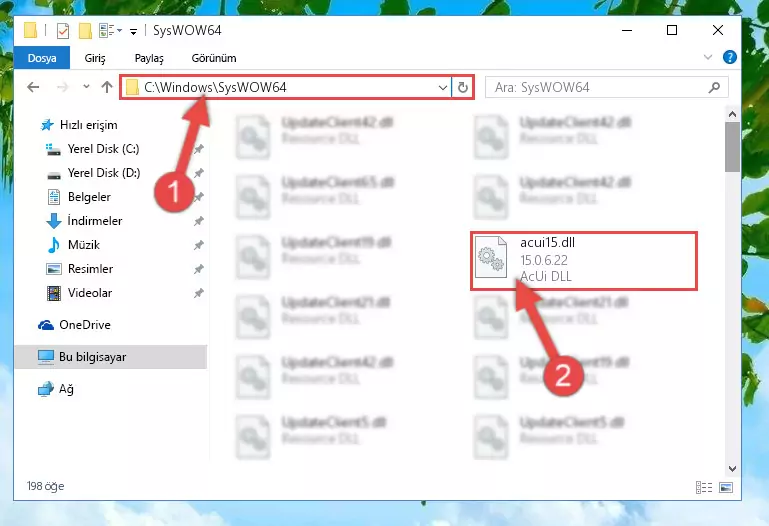Open recent locations dropdown arrow
The image size is (769, 526).
86,87
